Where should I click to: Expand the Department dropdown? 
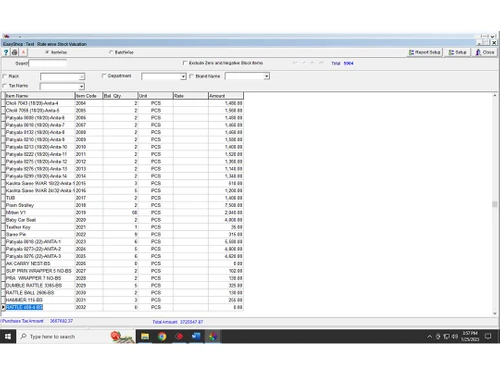[183, 77]
